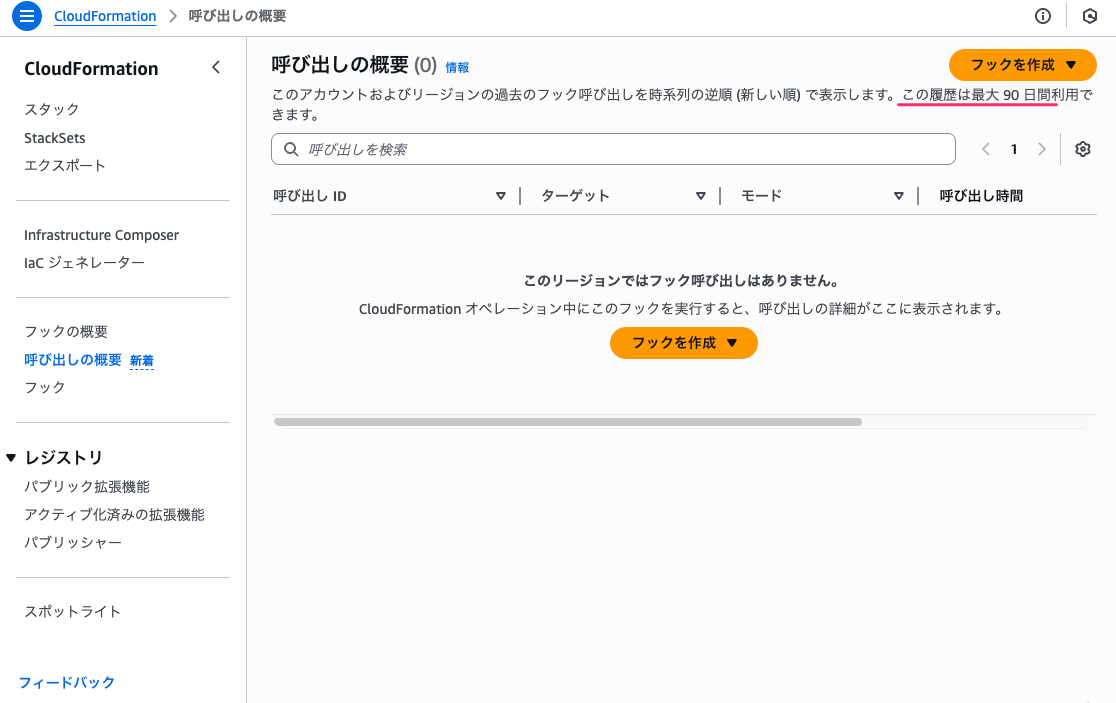Open the hamburger navigation menu icon
Viewport: 1116px width, 703px height.
coord(26,16)
